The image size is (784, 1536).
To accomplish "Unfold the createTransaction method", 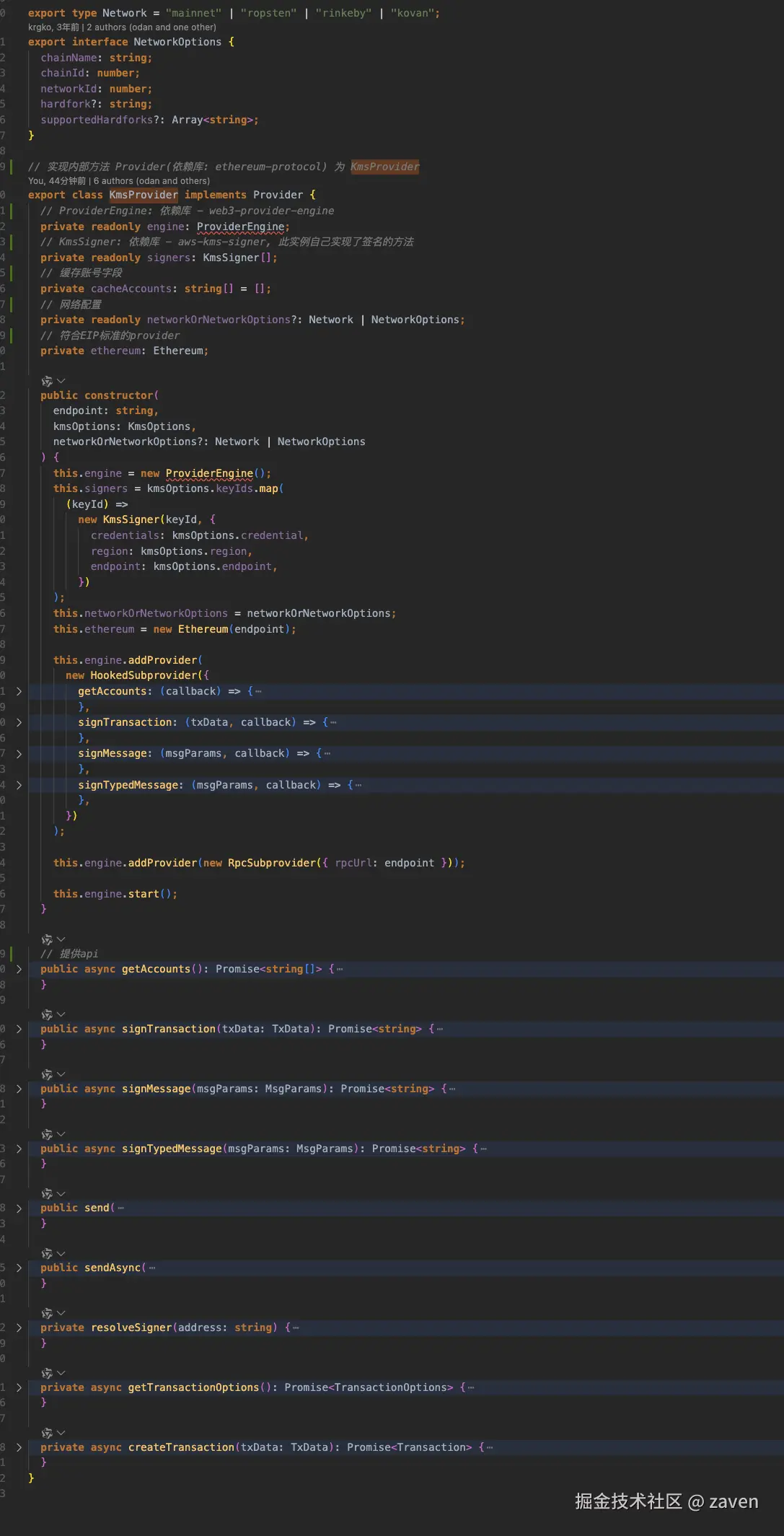I will click(19, 1447).
